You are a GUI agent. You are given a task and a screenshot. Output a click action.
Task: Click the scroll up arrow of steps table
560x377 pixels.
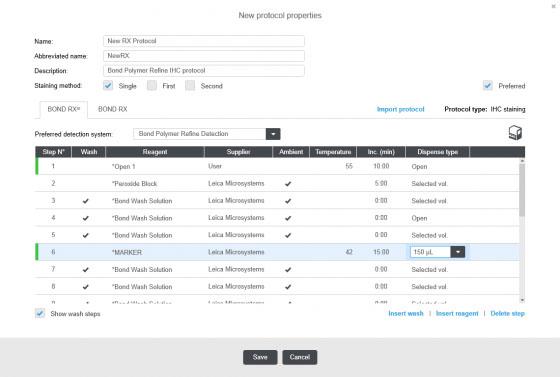pos(522,161)
